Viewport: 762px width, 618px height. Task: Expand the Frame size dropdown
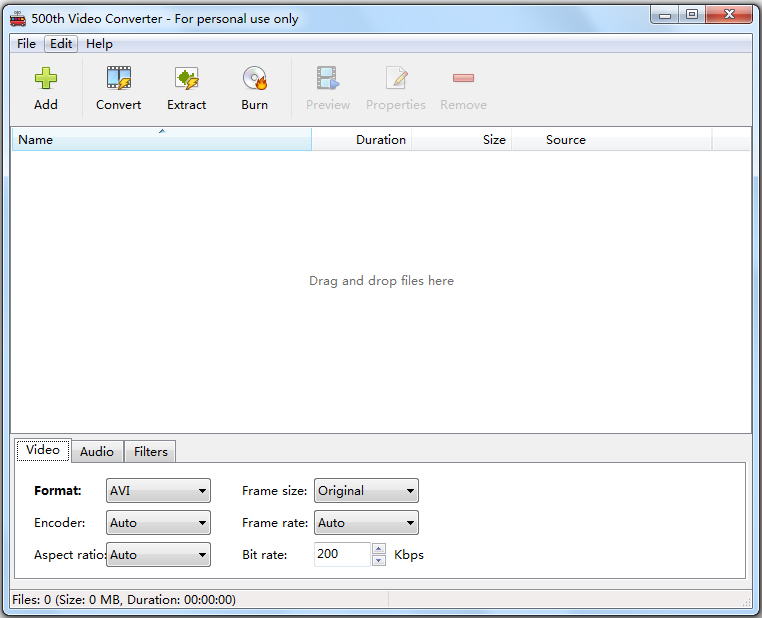[366, 491]
